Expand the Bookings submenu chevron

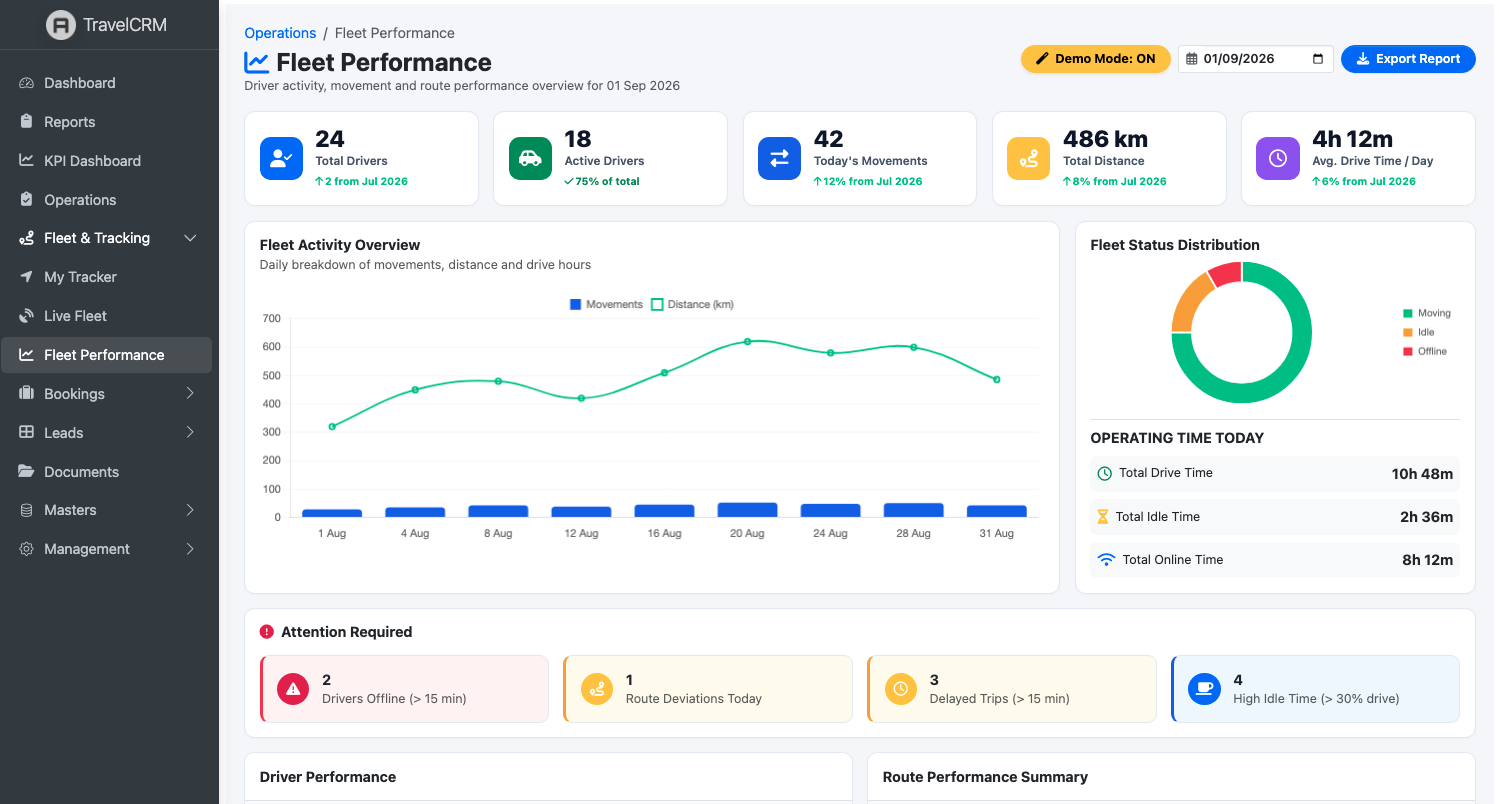point(190,393)
